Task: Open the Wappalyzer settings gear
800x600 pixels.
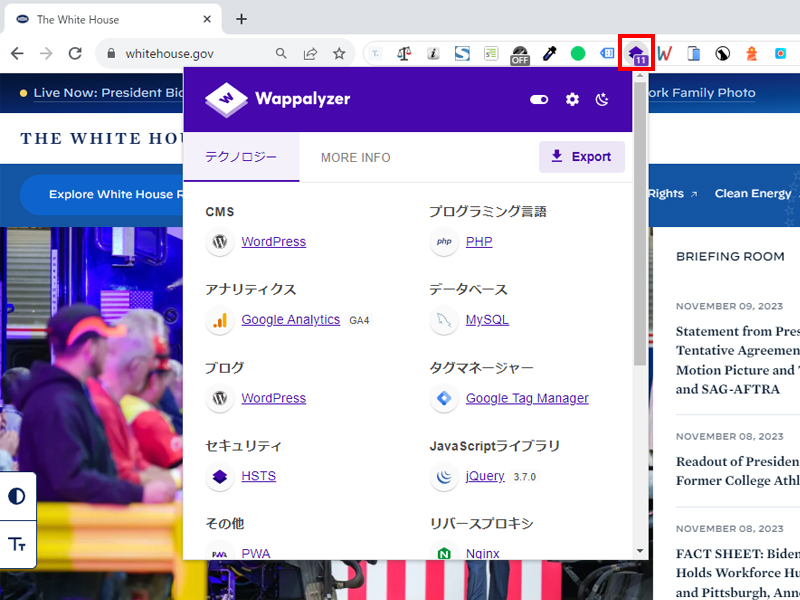Action: 572,99
